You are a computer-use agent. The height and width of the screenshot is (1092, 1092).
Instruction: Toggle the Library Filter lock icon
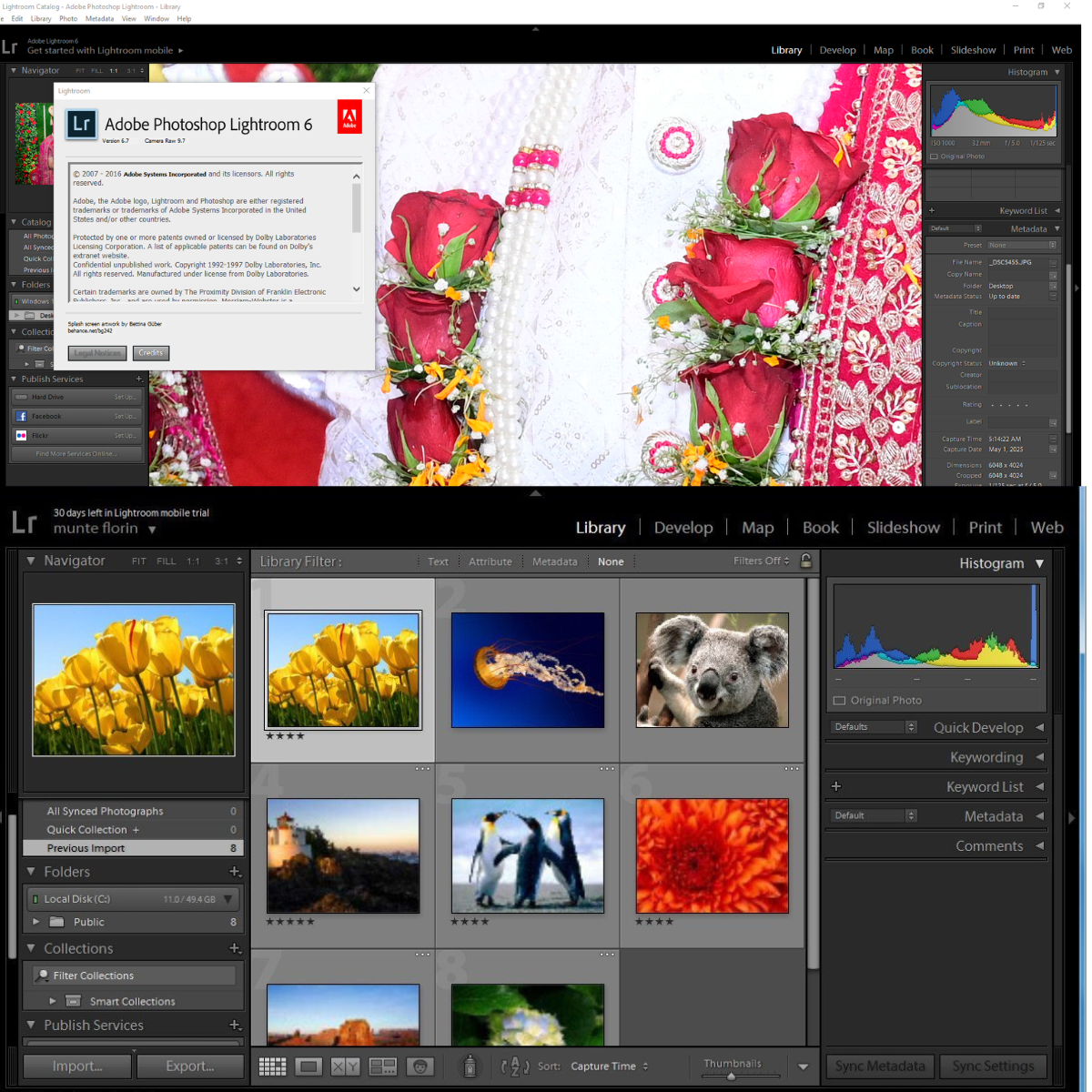pyautogui.click(x=805, y=561)
